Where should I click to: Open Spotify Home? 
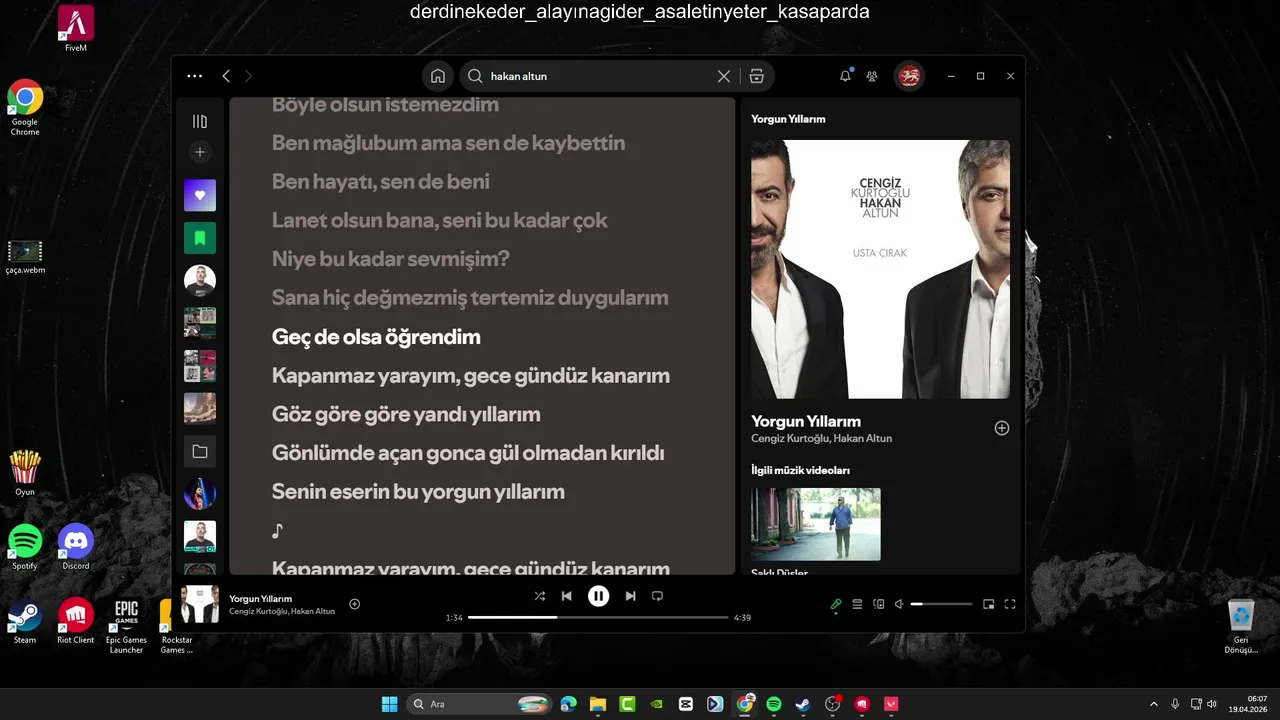pyautogui.click(x=438, y=76)
